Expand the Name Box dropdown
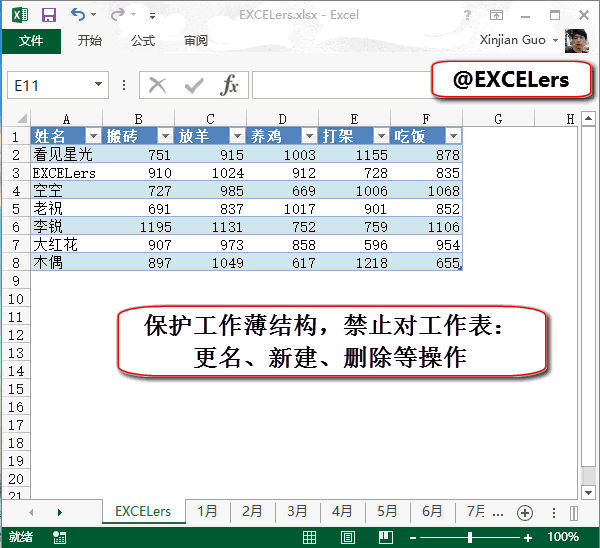 [98, 86]
